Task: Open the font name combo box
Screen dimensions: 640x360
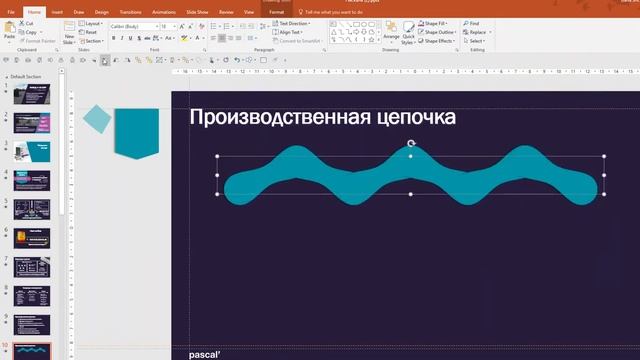Action: click(x=134, y=26)
